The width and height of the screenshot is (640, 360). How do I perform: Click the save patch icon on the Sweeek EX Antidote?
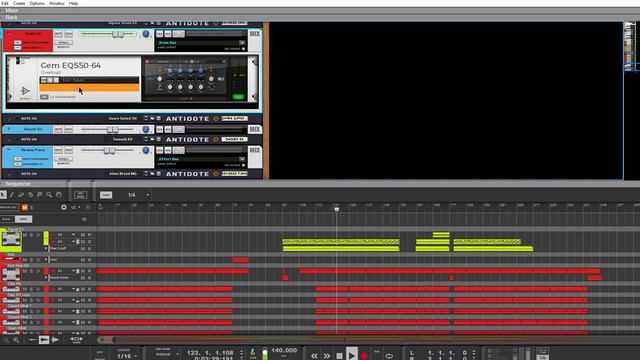(158, 139)
